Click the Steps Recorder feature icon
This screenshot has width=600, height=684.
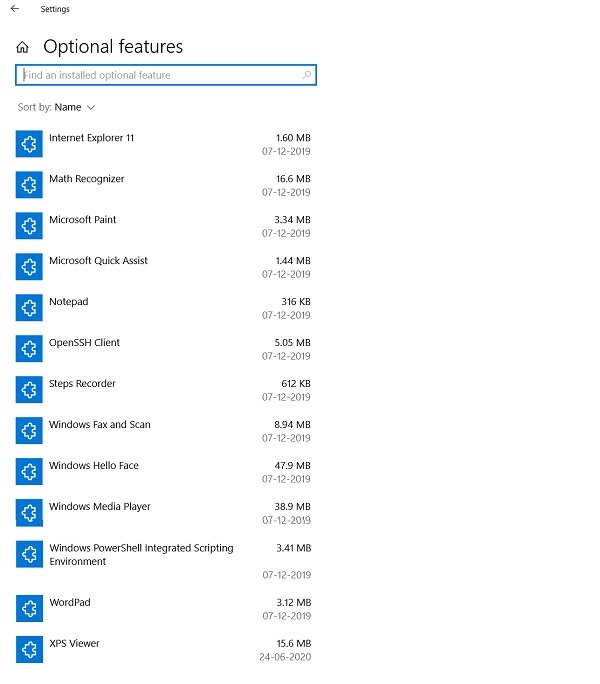pos(29,390)
